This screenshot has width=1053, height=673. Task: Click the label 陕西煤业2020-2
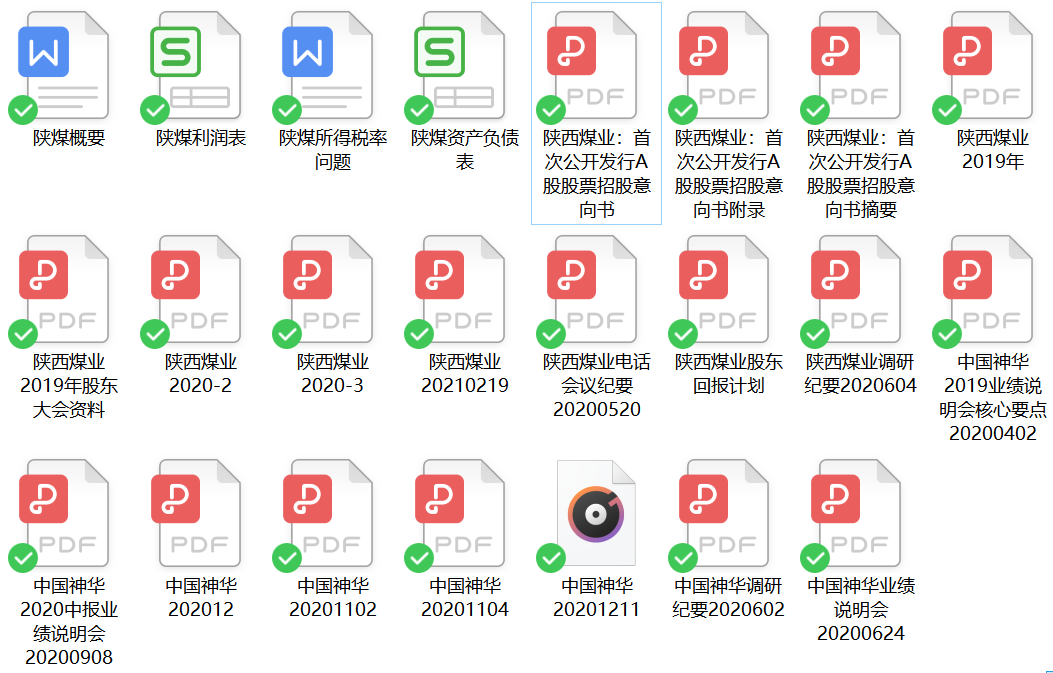tap(201, 373)
